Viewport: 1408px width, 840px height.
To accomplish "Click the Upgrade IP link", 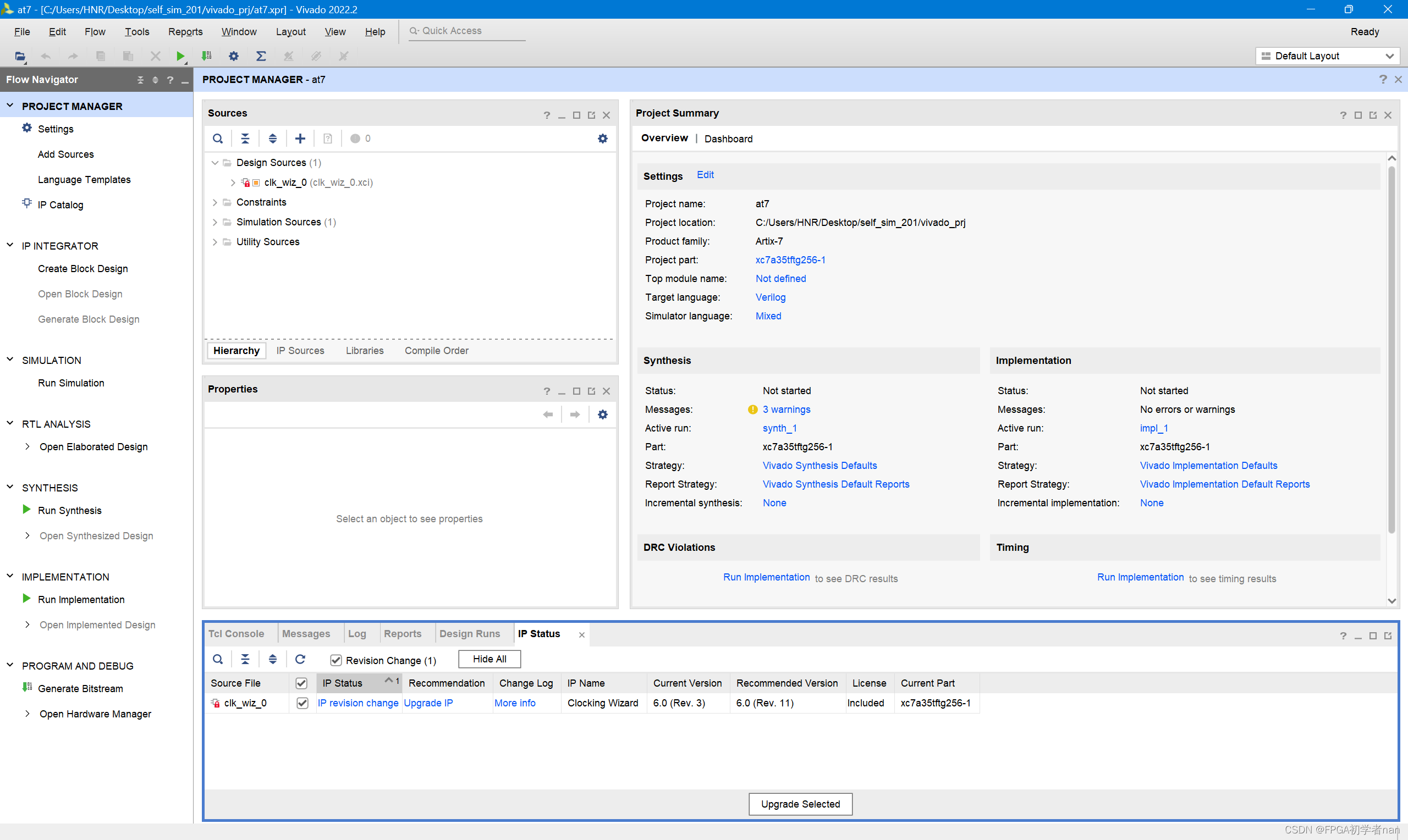I will point(428,703).
